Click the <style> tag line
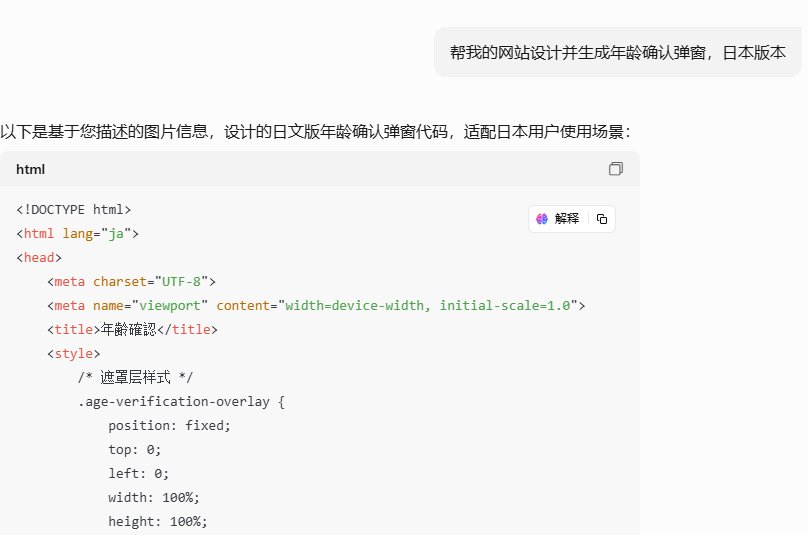 pos(74,354)
